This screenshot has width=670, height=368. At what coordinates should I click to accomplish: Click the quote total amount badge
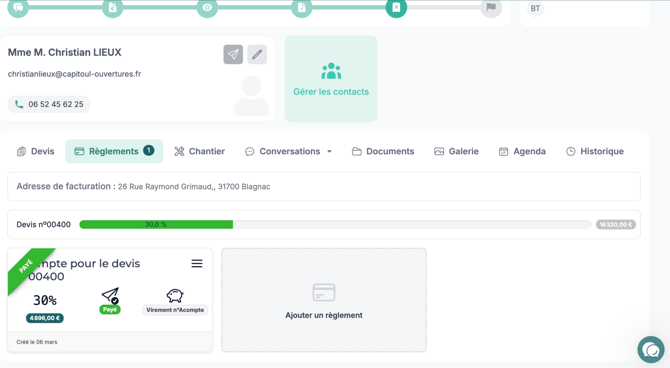(x=616, y=224)
